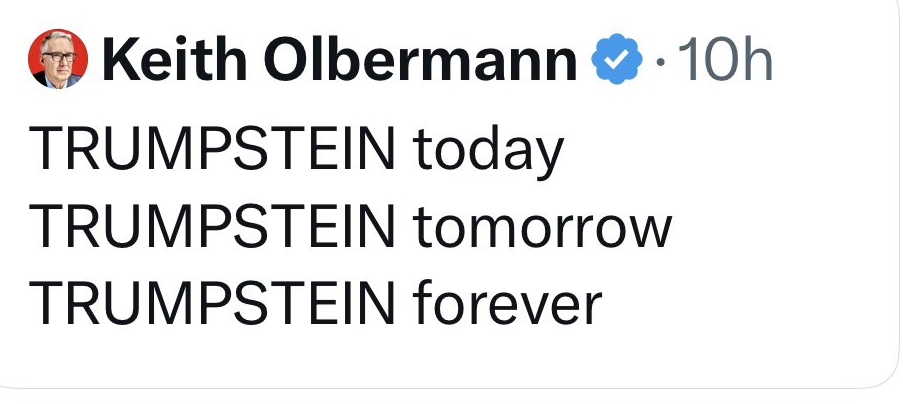Open Keith Olbermann's profile avatar
903x404 pixels.
[x=58, y=59]
